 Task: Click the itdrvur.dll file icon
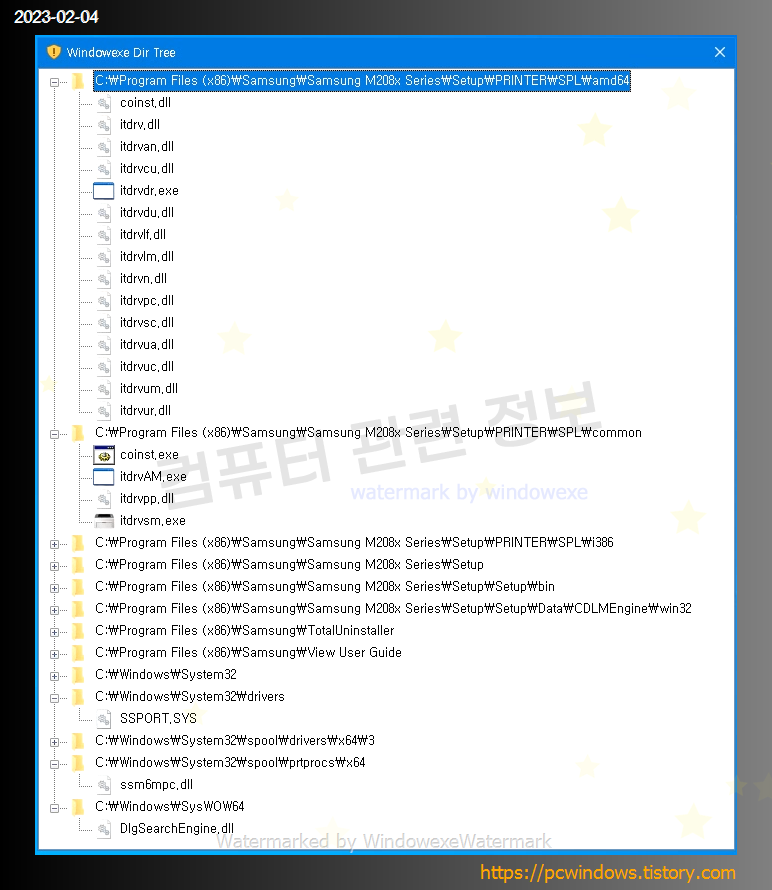(103, 411)
